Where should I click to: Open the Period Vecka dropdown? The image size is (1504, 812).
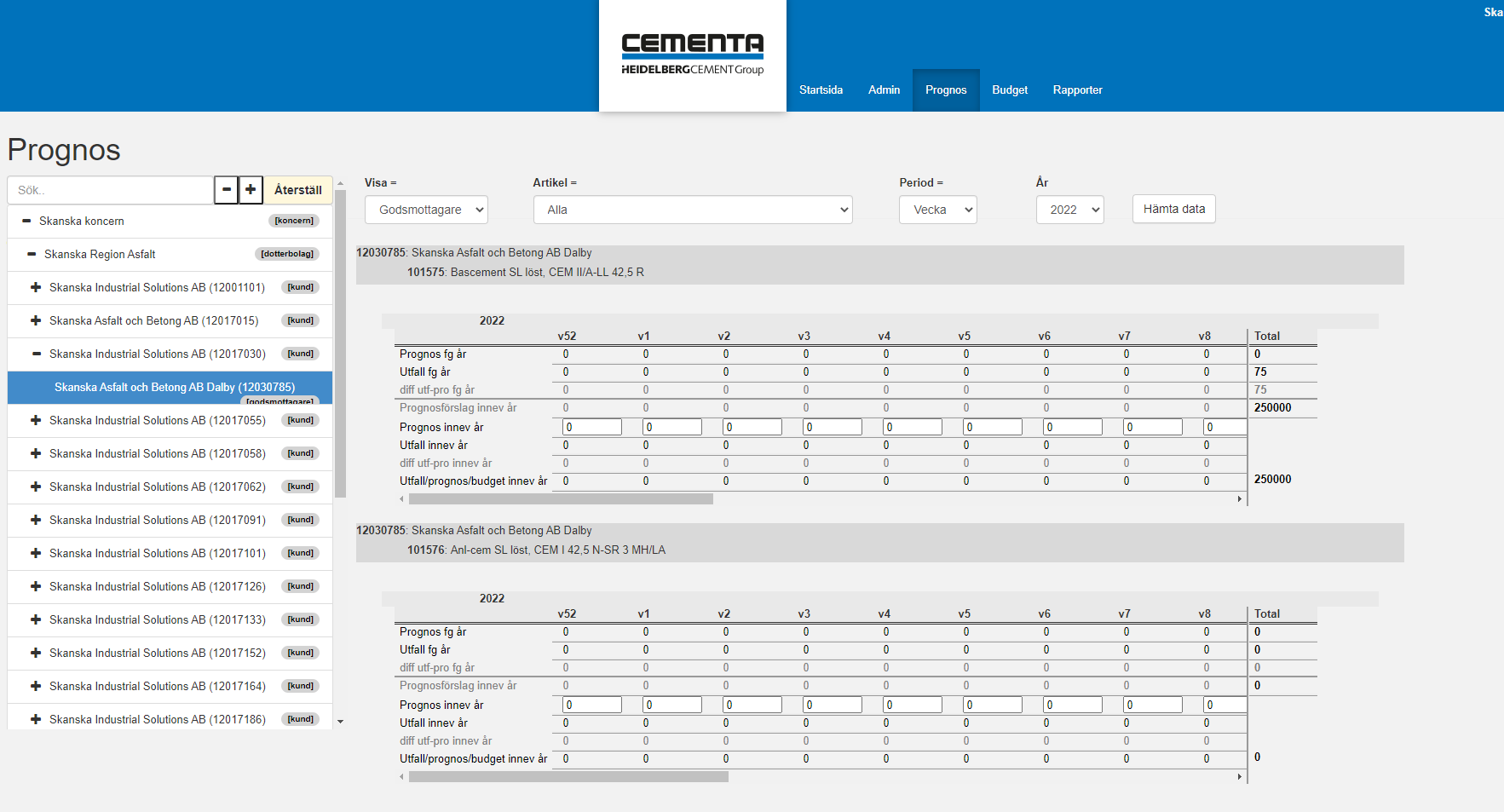[x=937, y=210]
